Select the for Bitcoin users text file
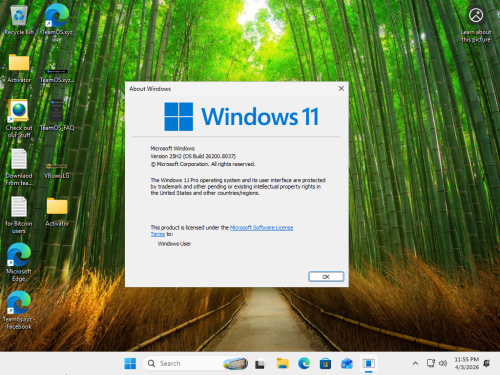 [19, 215]
